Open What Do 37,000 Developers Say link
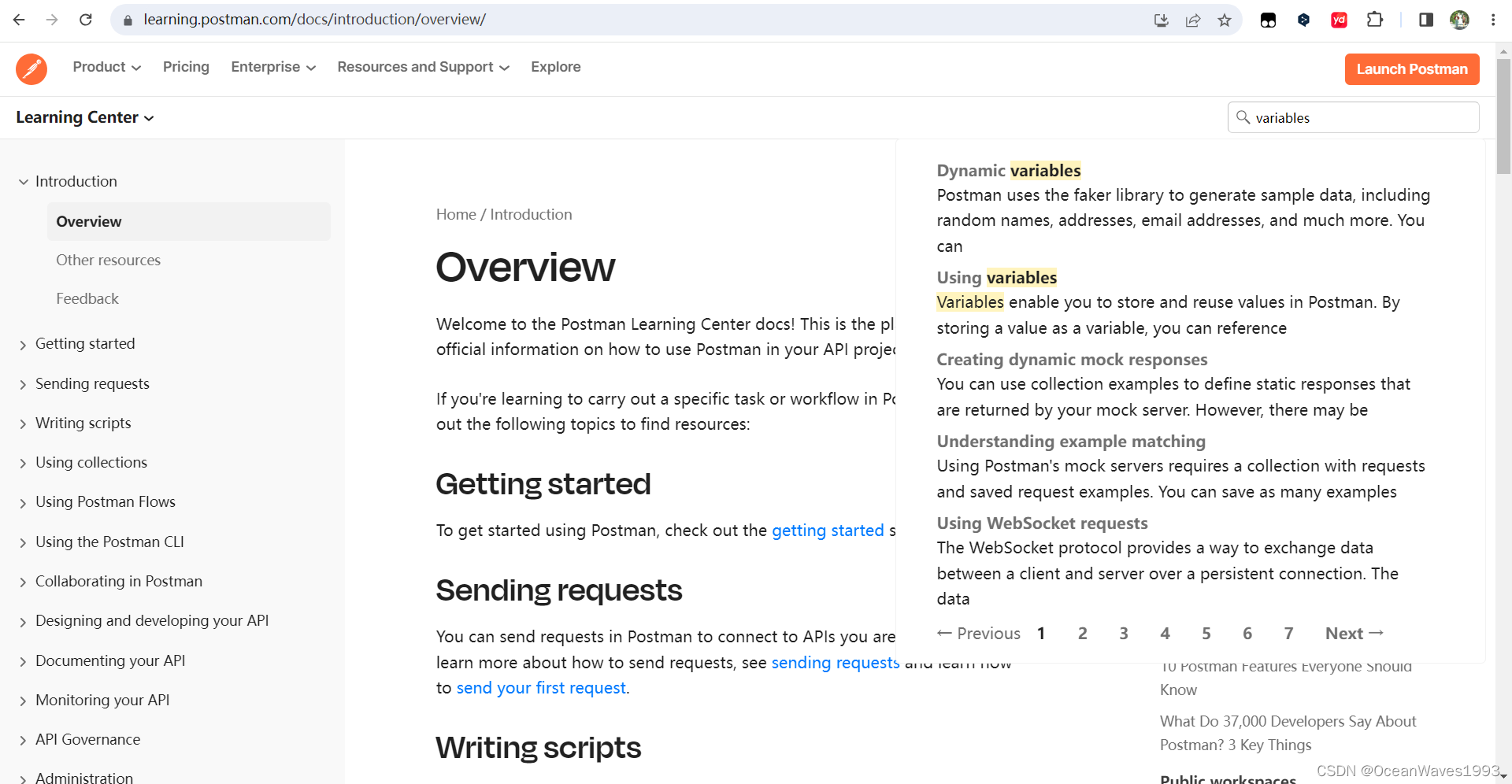The image size is (1512, 784). [x=1288, y=734]
